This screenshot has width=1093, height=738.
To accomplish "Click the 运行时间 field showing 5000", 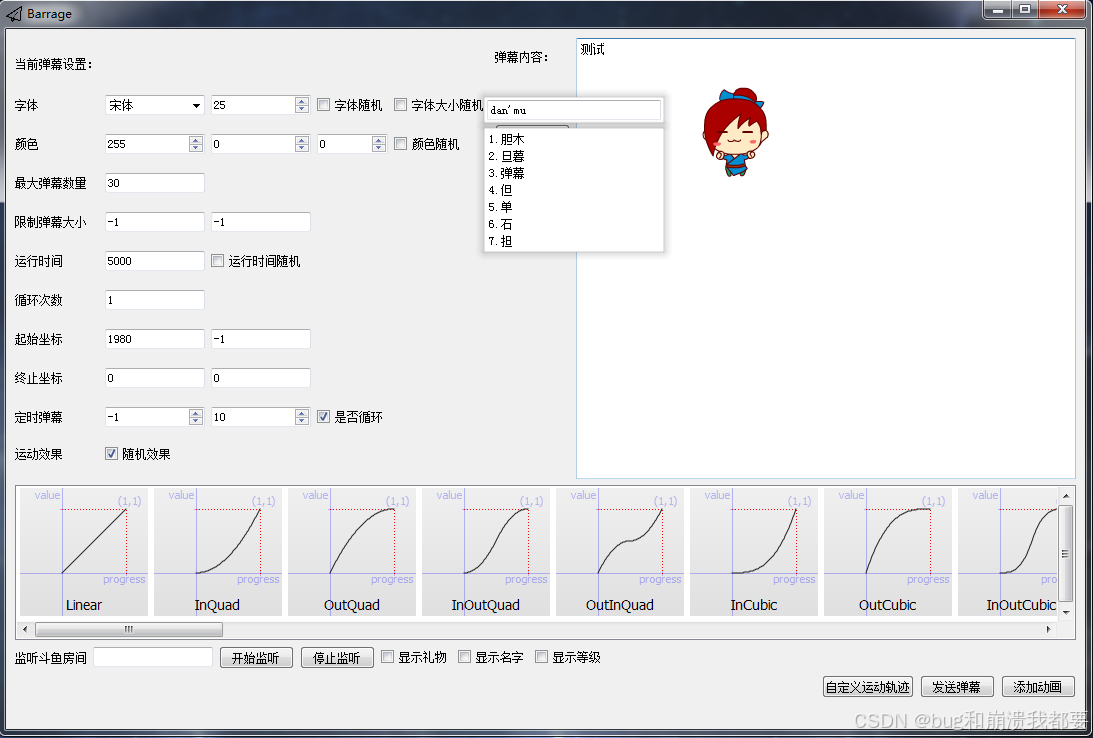I will [x=155, y=261].
